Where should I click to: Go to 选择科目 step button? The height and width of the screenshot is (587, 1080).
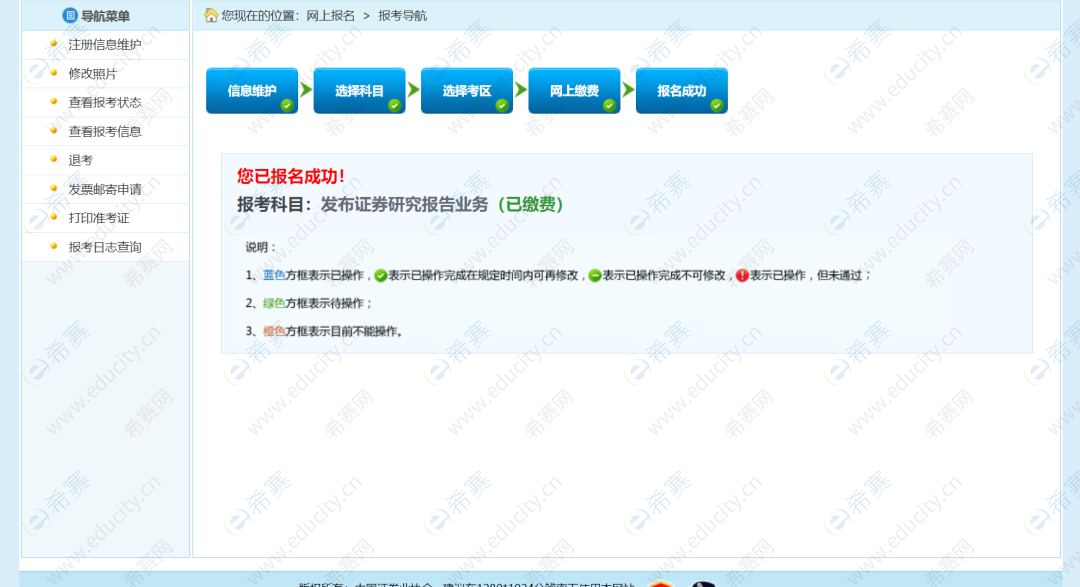pos(359,91)
